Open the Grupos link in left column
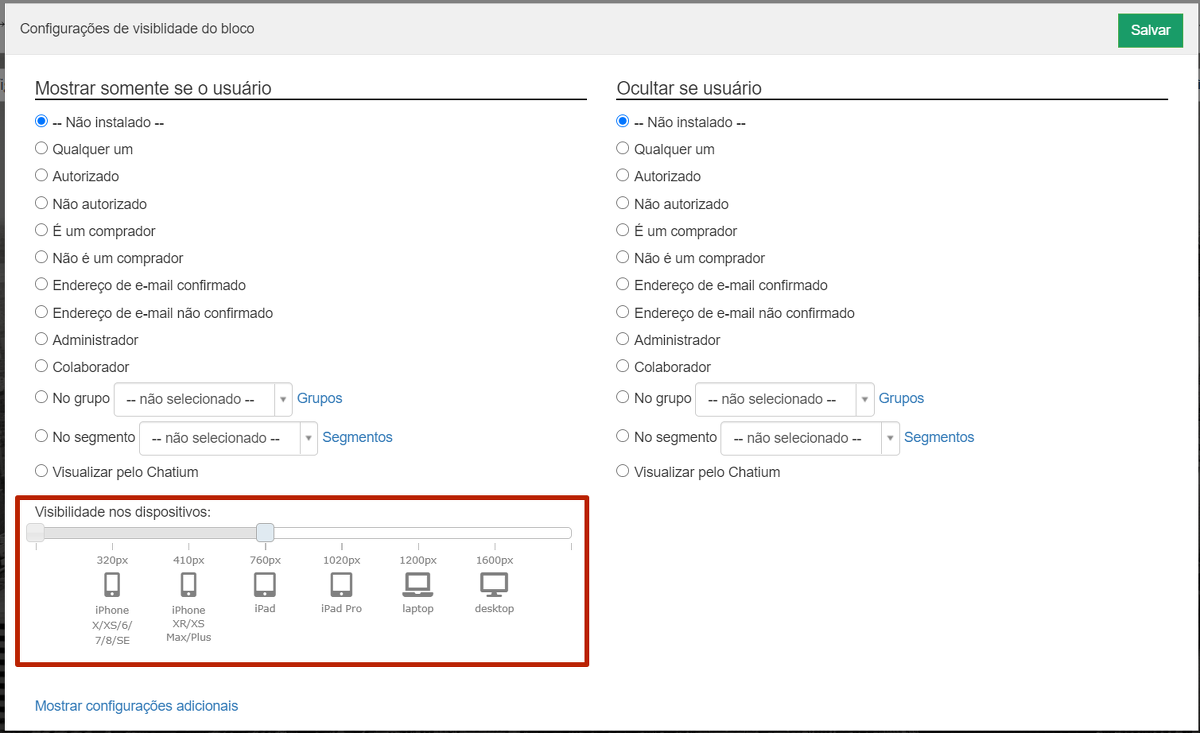Screen dimensions: 1200x733 [319, 398]
